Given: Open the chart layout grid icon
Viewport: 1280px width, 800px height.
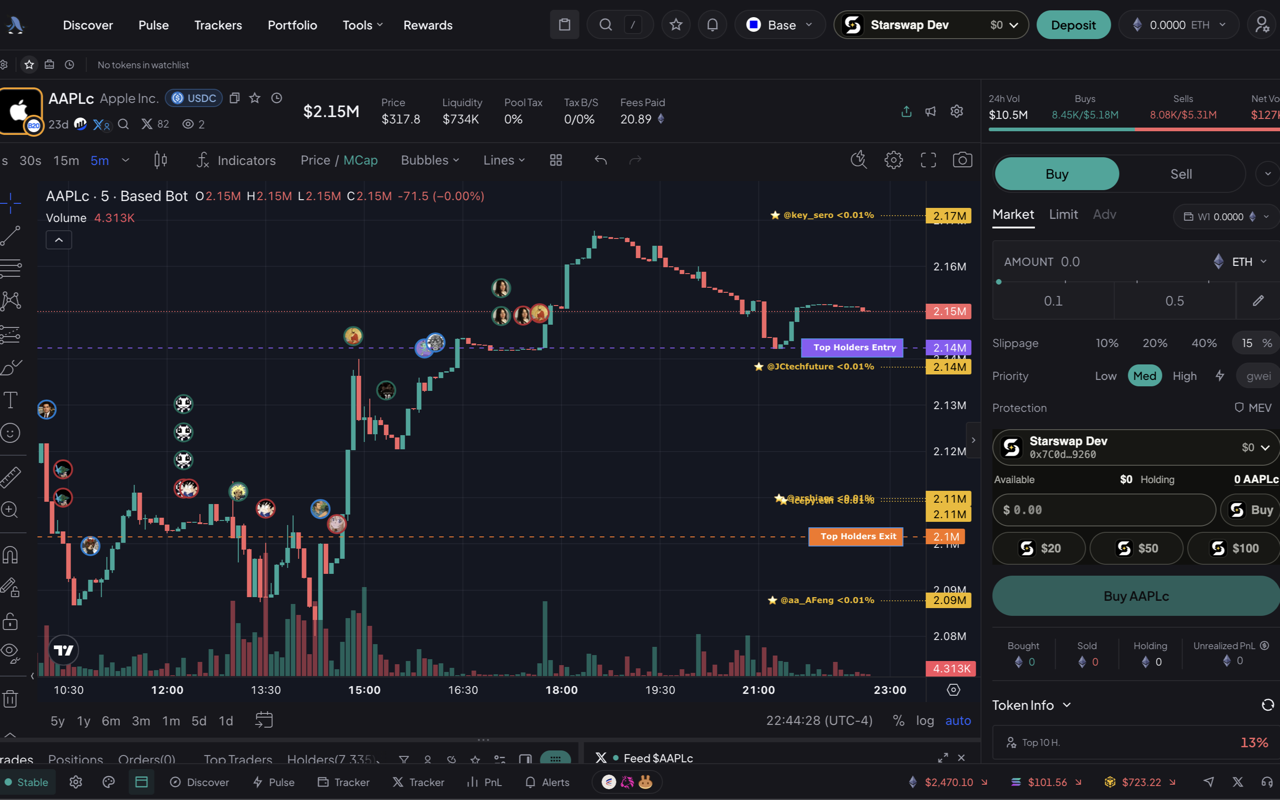Looking at the screenshot, I should (556, 160).
